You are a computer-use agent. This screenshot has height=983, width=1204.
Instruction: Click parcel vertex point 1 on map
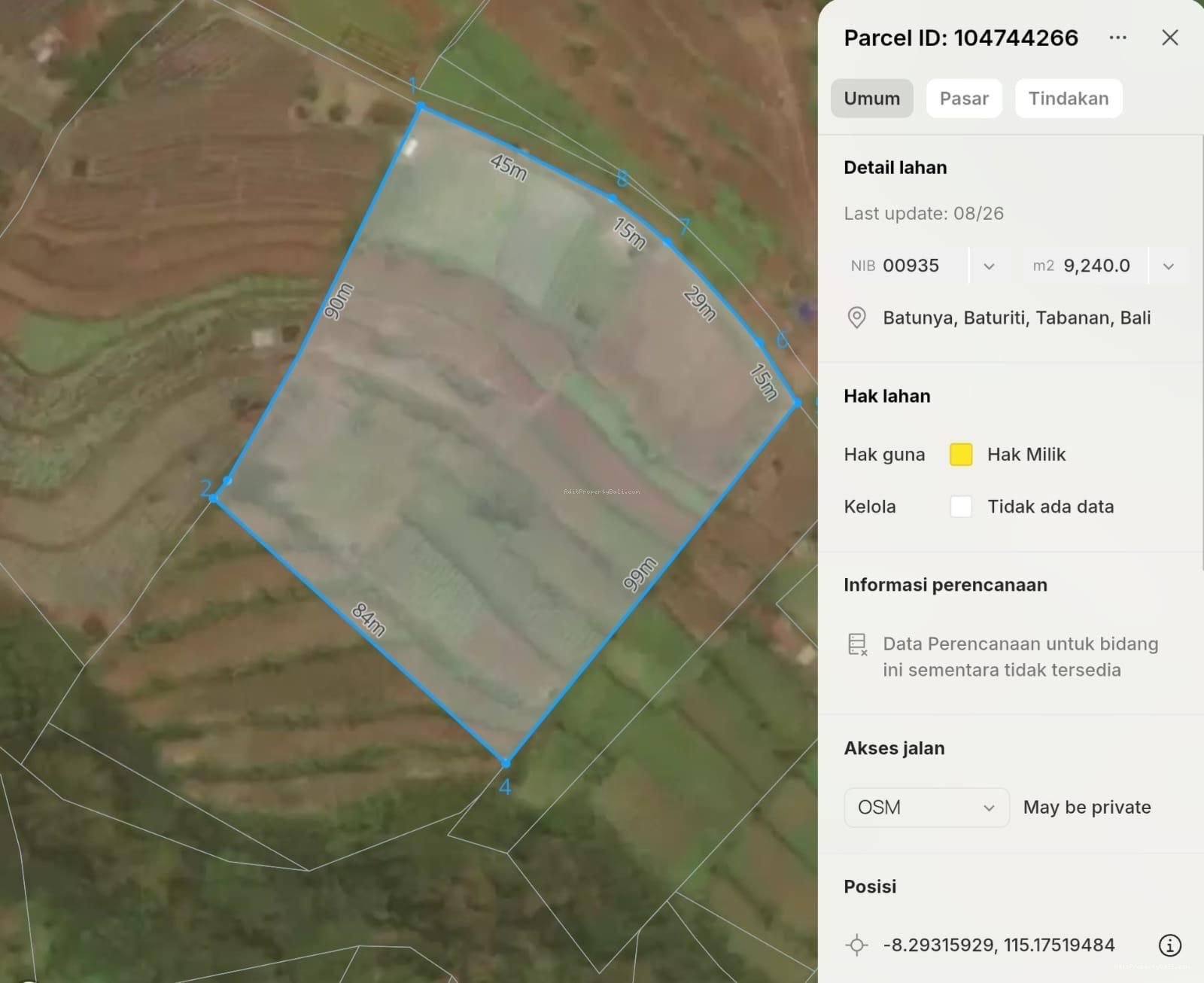[421, 108]
